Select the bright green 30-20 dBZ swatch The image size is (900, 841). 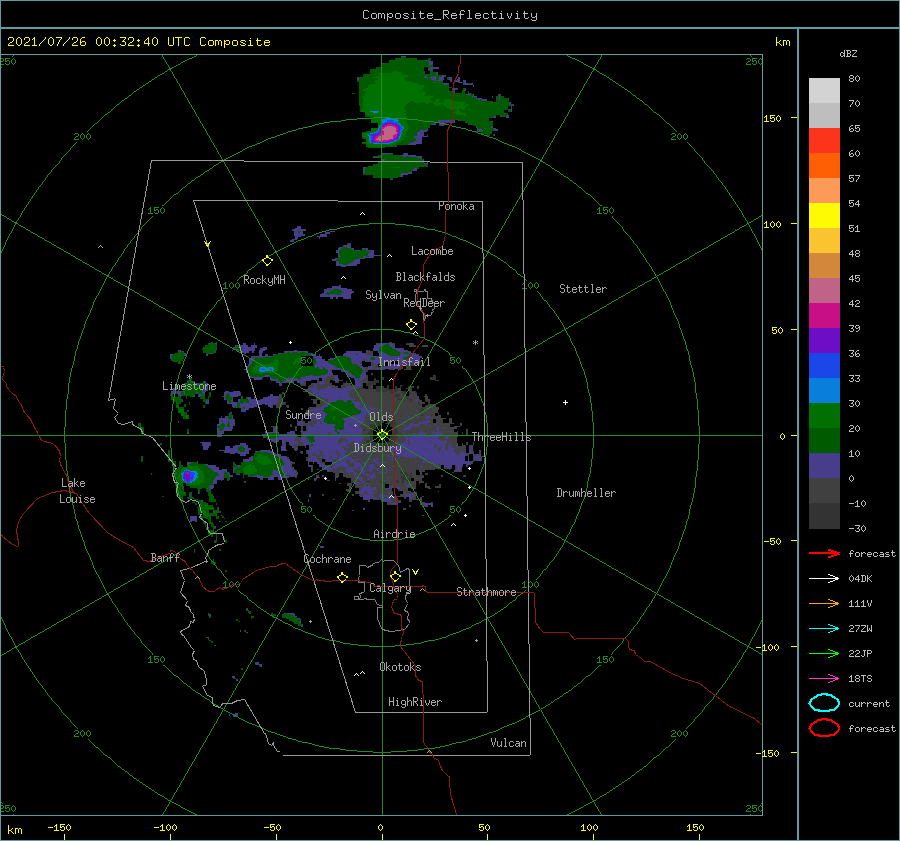(824, 416)
